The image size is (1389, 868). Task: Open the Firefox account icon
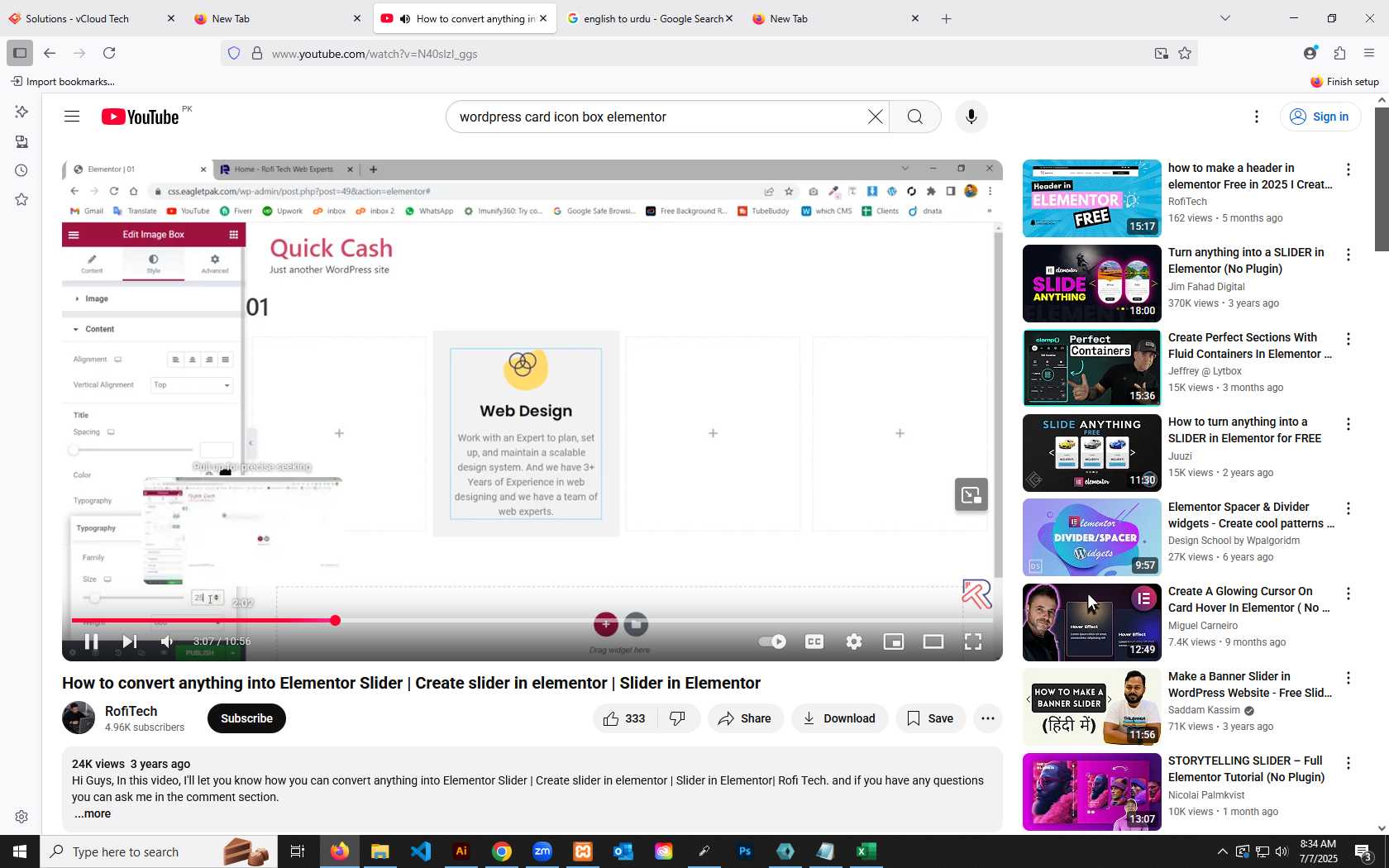point(1310,53)
